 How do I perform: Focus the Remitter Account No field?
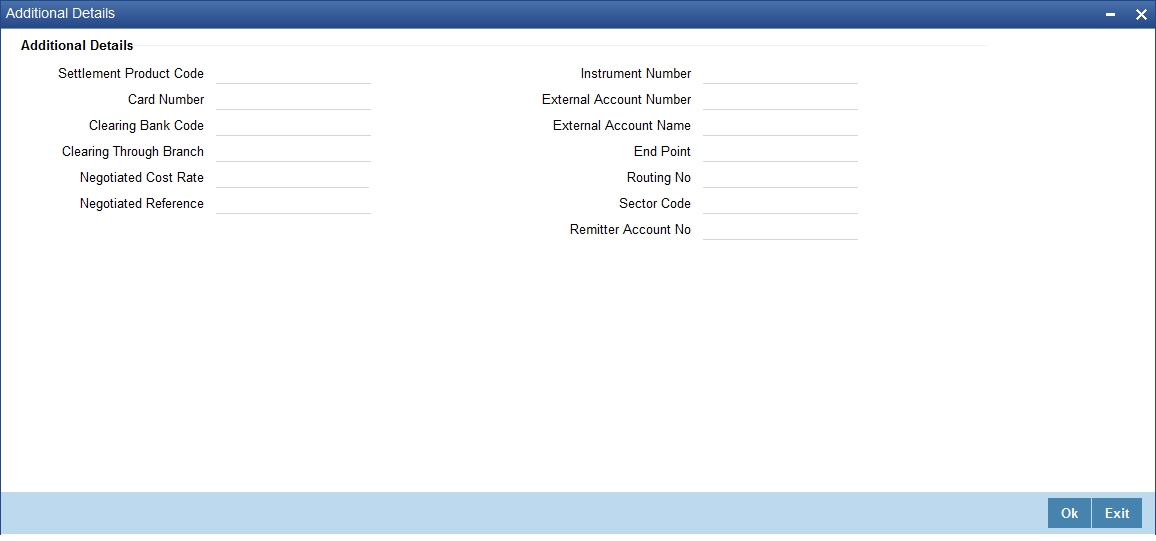click(780, 230)
